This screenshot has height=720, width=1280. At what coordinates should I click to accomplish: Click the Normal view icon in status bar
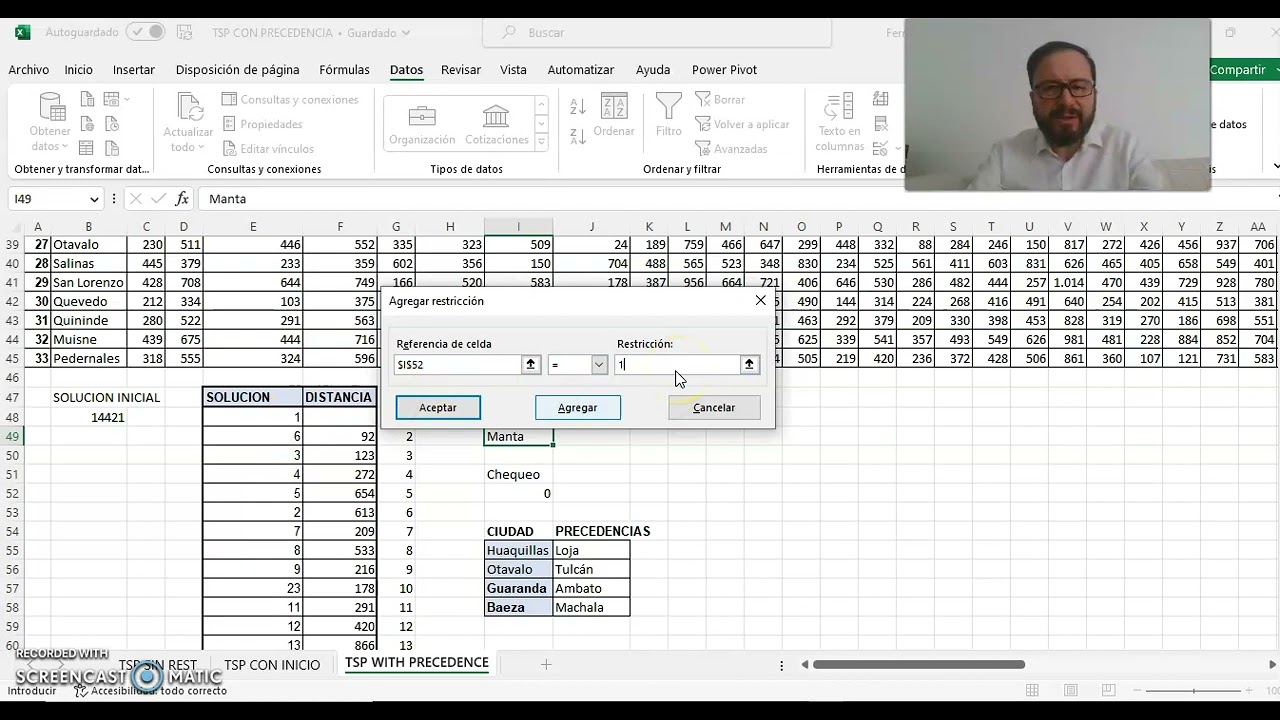tap(1033, 691)
